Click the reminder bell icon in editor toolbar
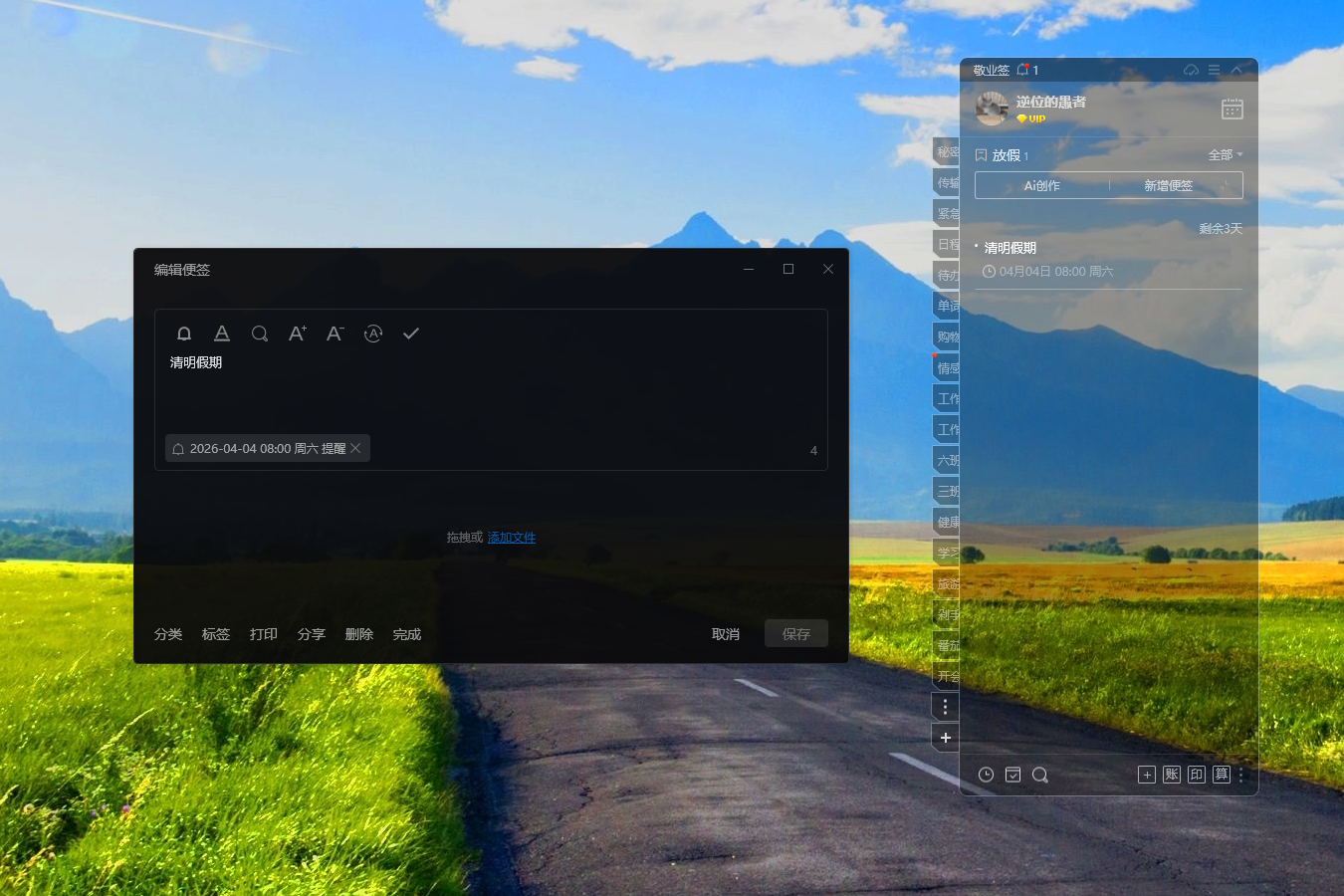Image resolution: width=1344 pixels, height=896 pixels. pos(184,334)
